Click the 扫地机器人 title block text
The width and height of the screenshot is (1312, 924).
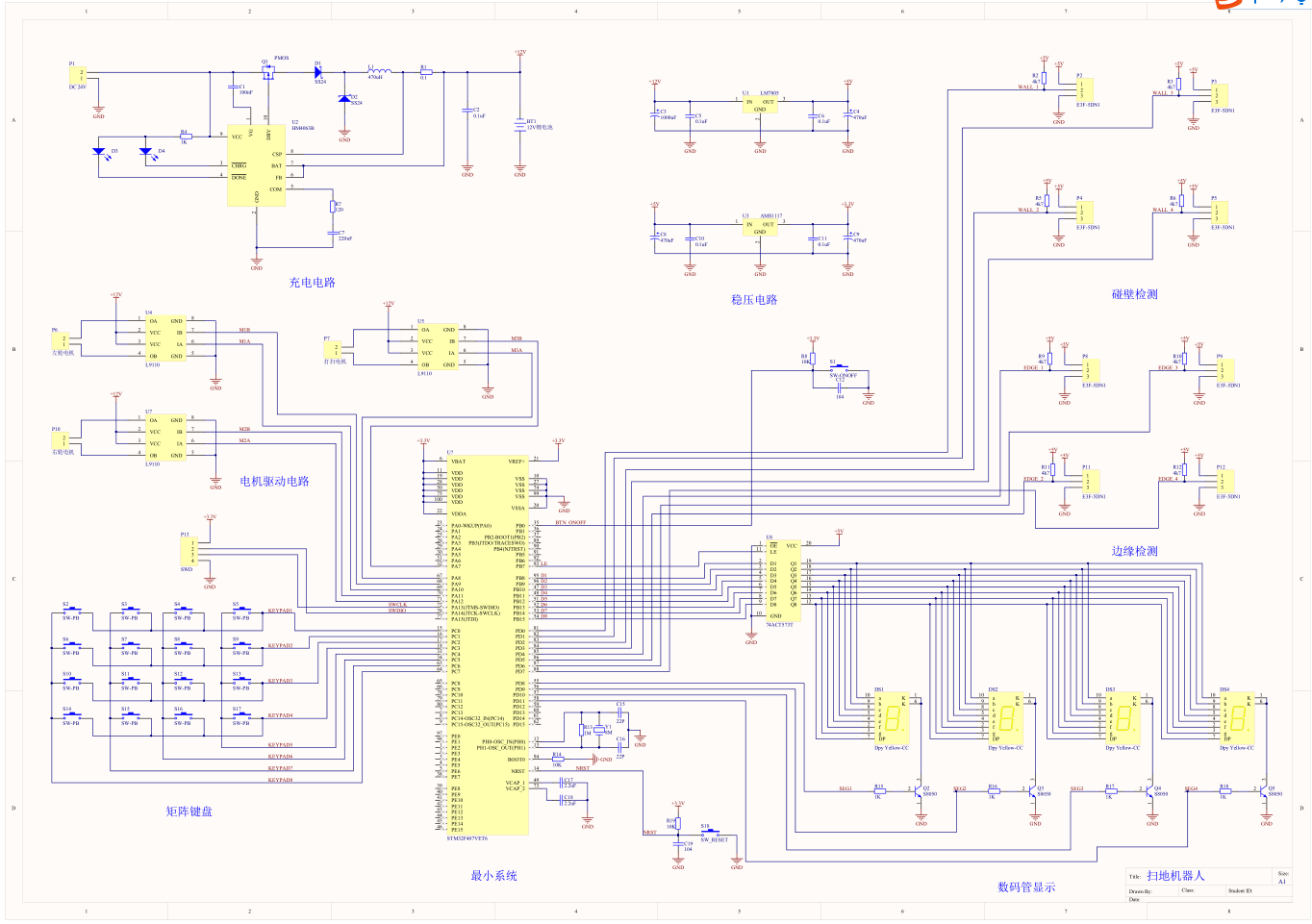click(1175, 875)
